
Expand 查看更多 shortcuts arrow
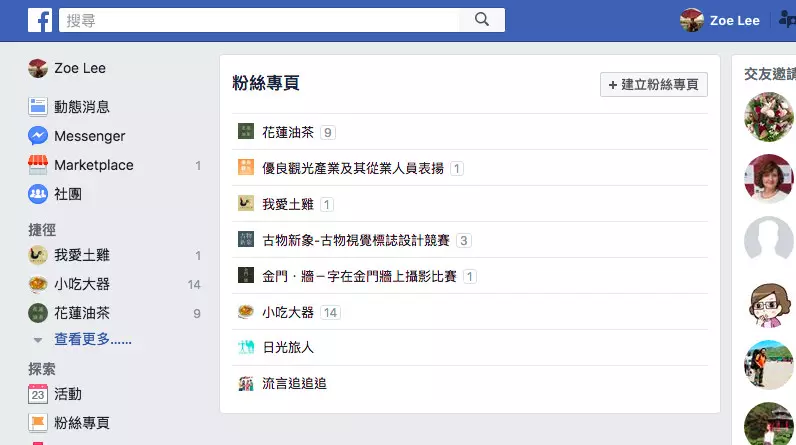point(38,340)
